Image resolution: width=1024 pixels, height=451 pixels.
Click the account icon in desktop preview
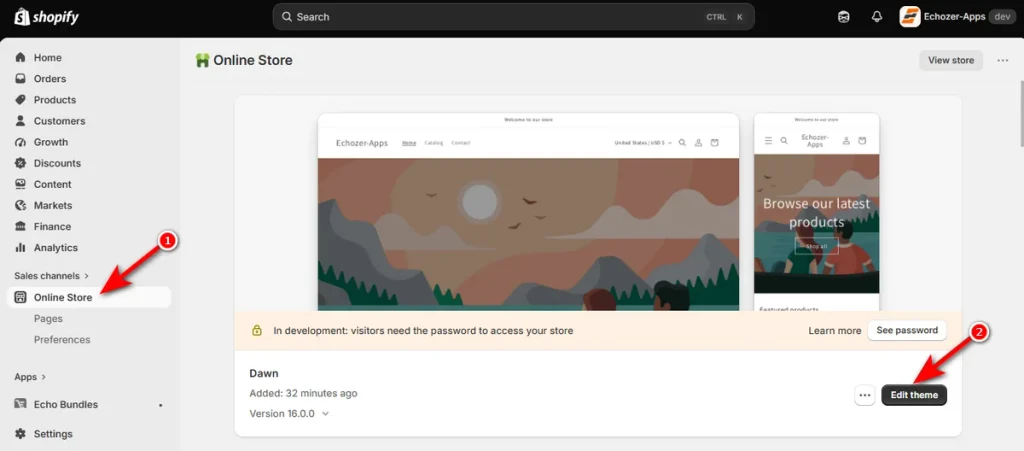[x=698, y=142]
